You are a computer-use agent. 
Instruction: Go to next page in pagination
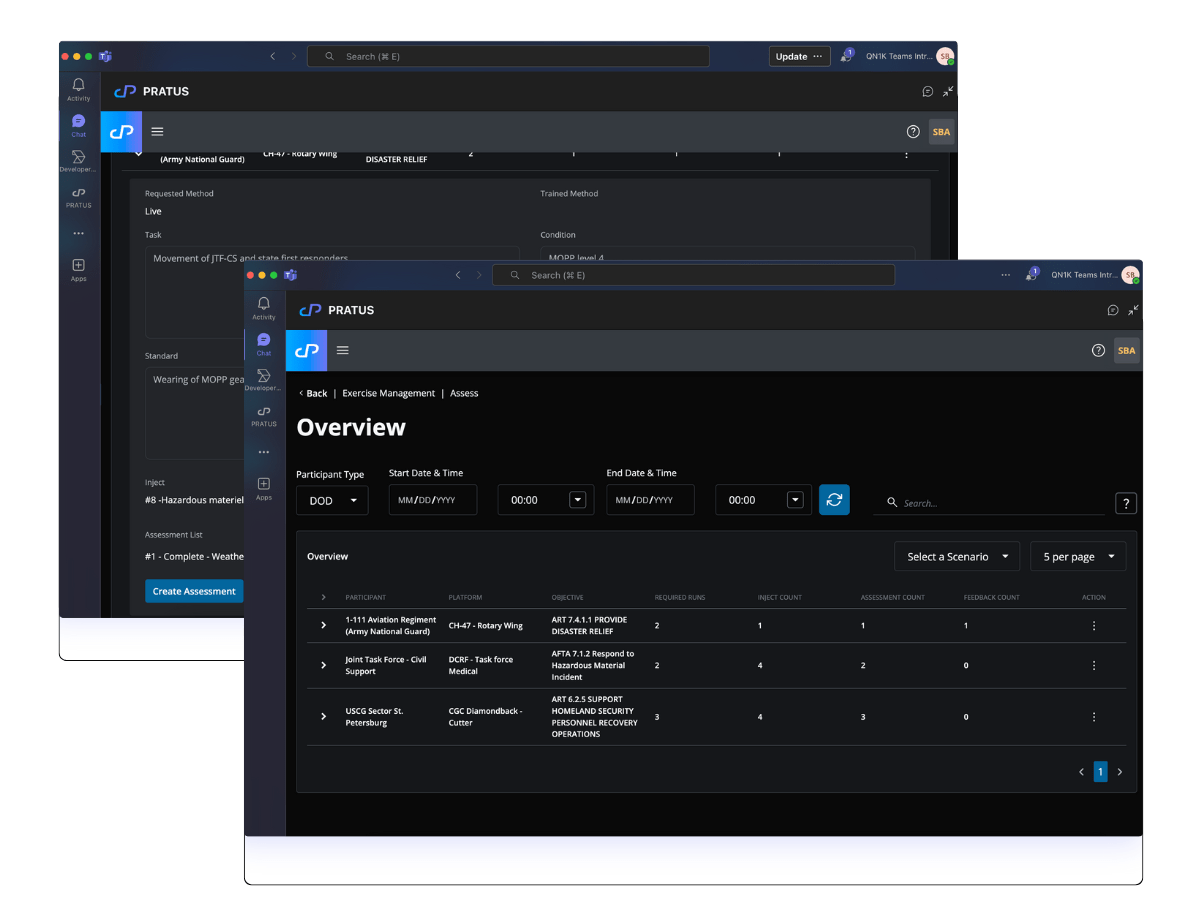click(x=1119, y=772)
